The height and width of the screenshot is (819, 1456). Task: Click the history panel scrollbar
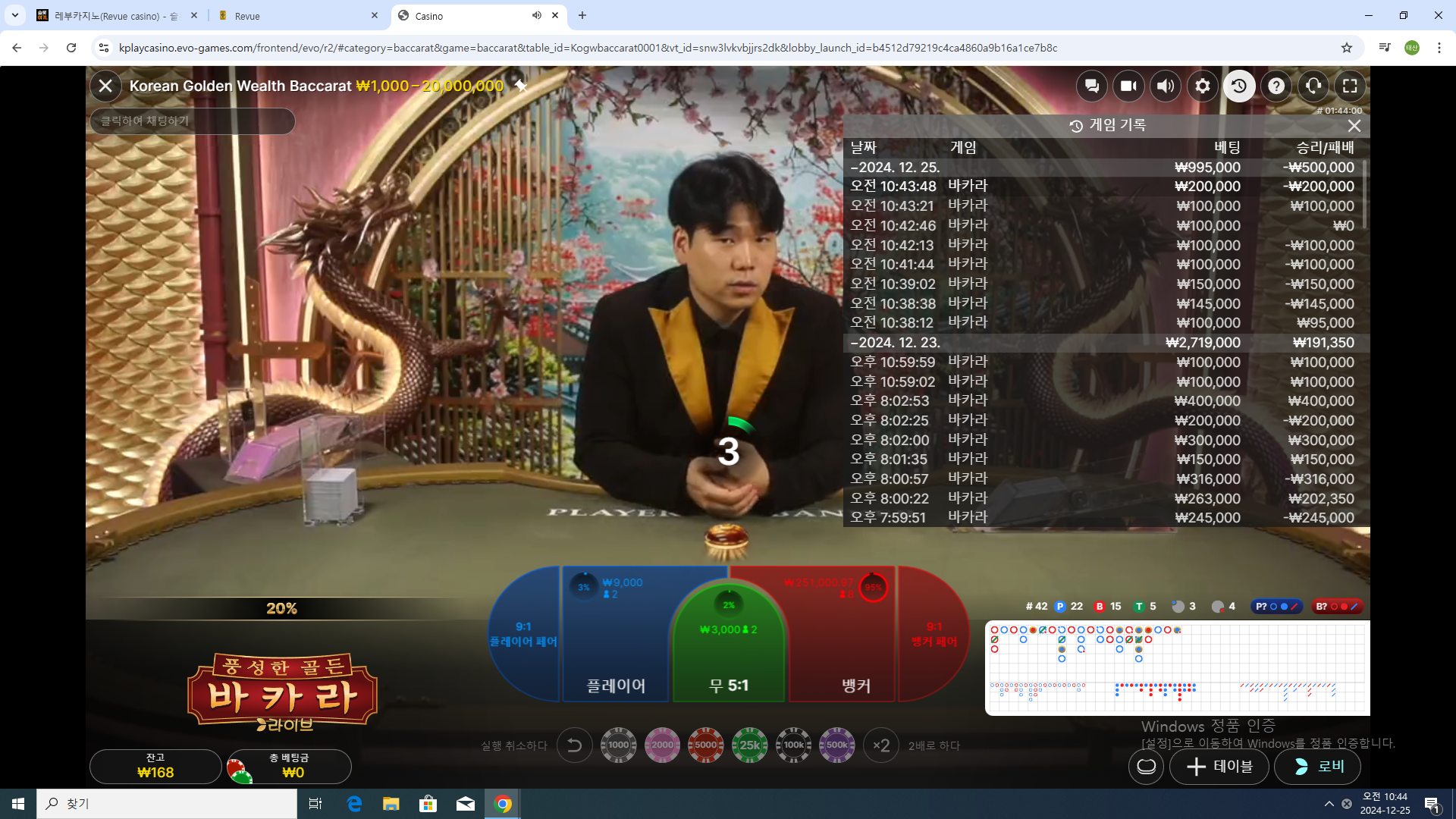coord(1365,193)
